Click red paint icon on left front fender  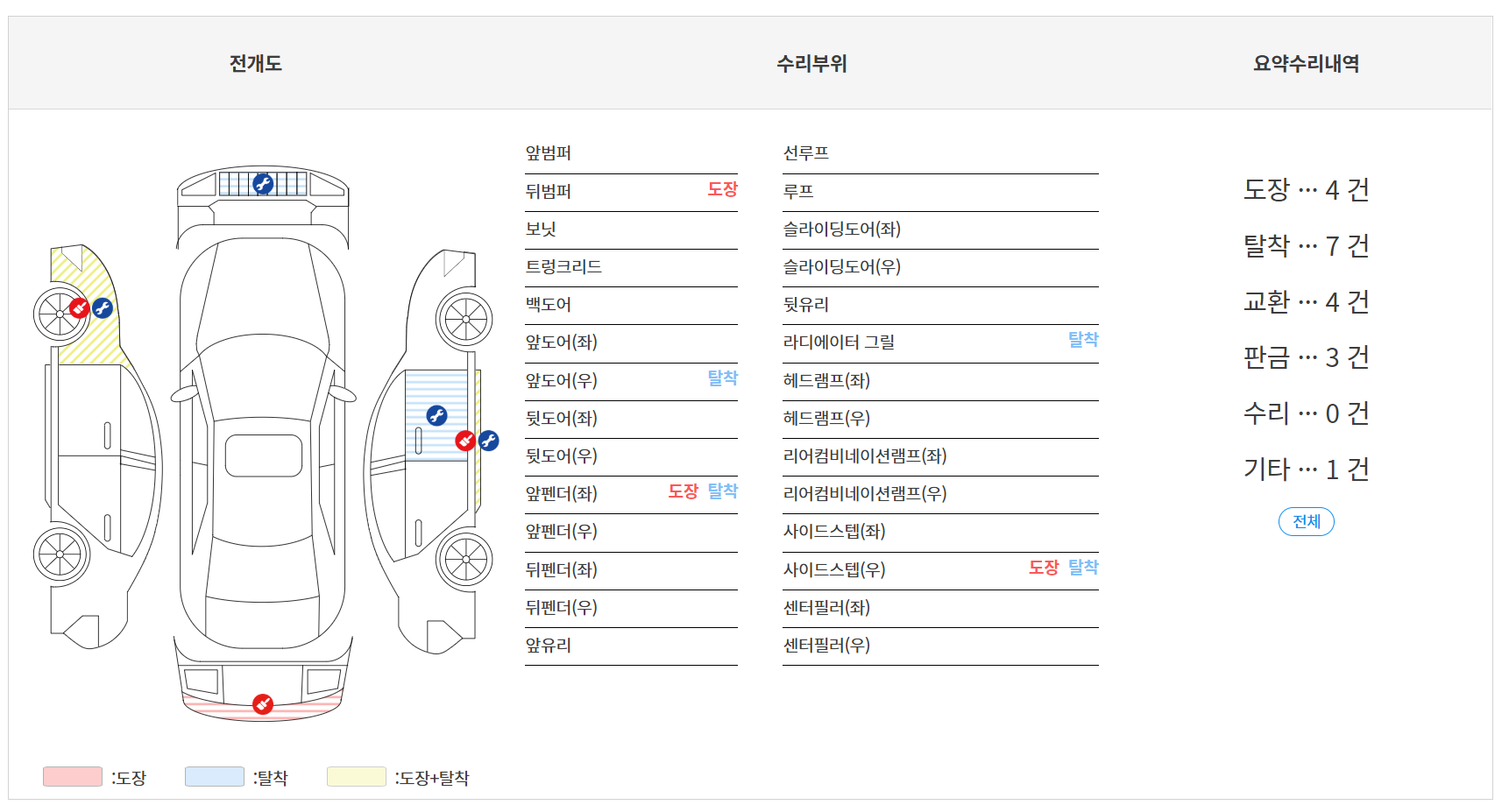click(80, 308)
